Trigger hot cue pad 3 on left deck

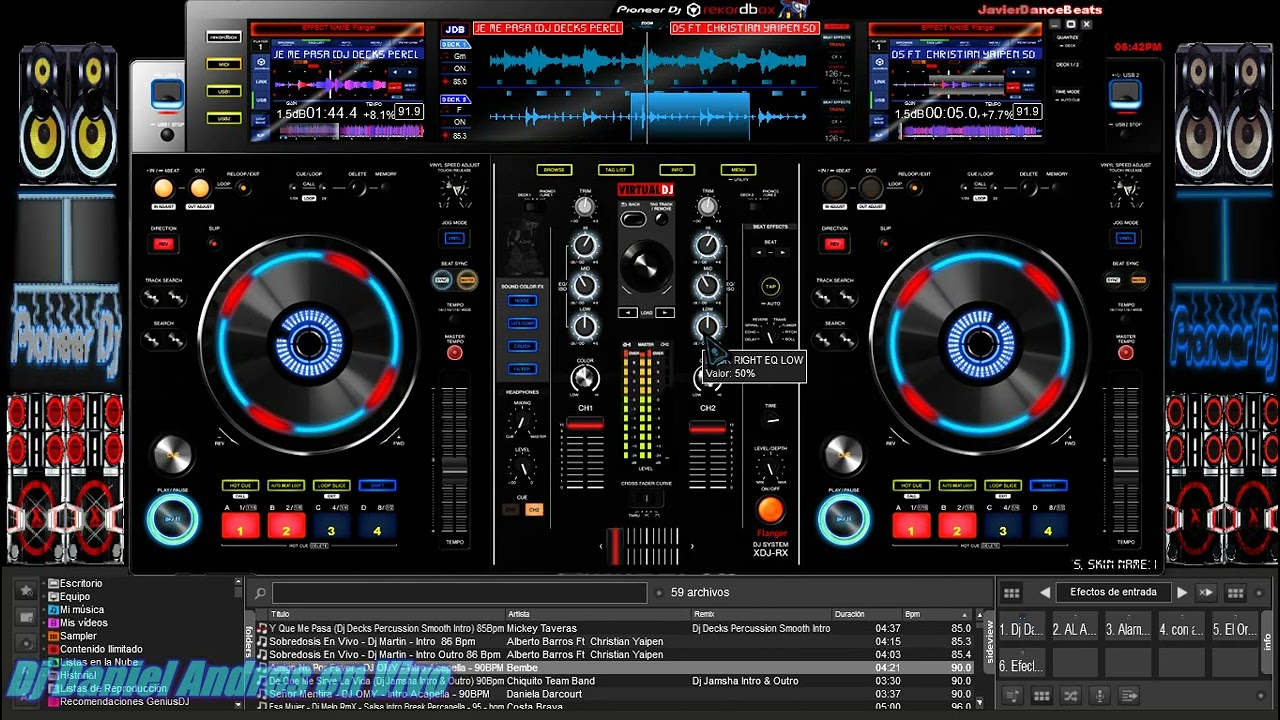point(332,526)
